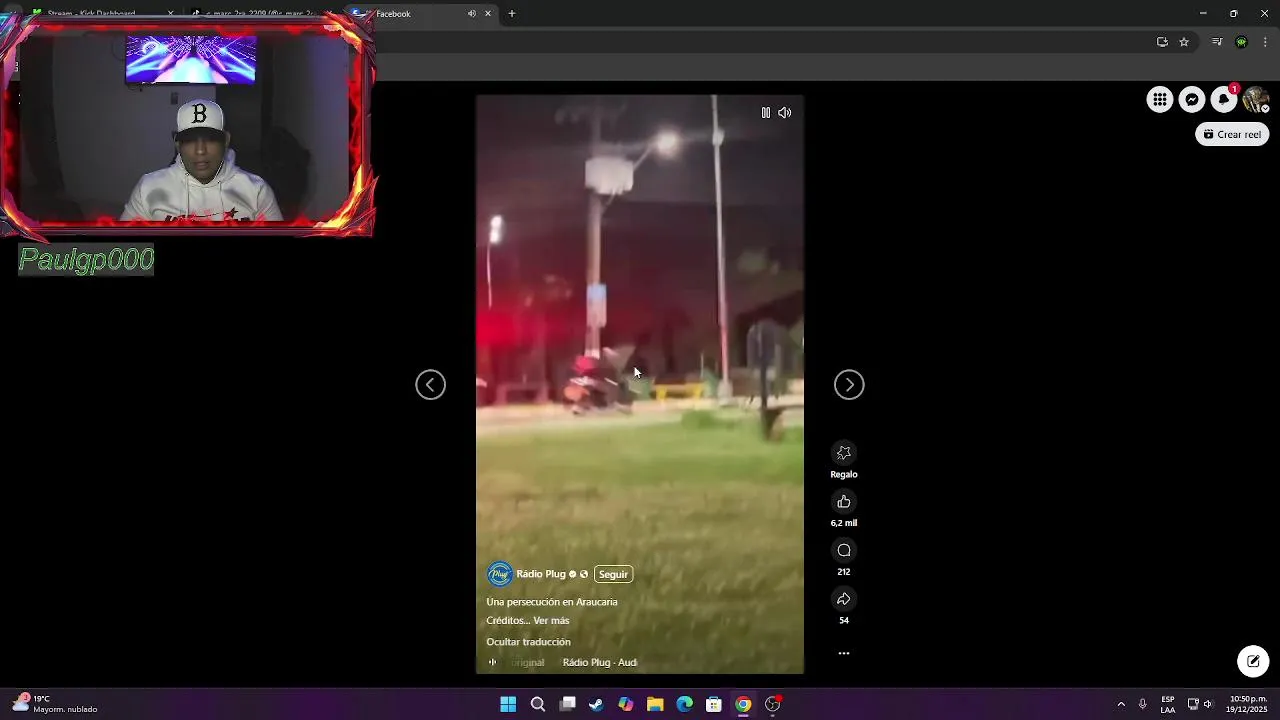Show hidden system tray icons

tap(1121, 704)
